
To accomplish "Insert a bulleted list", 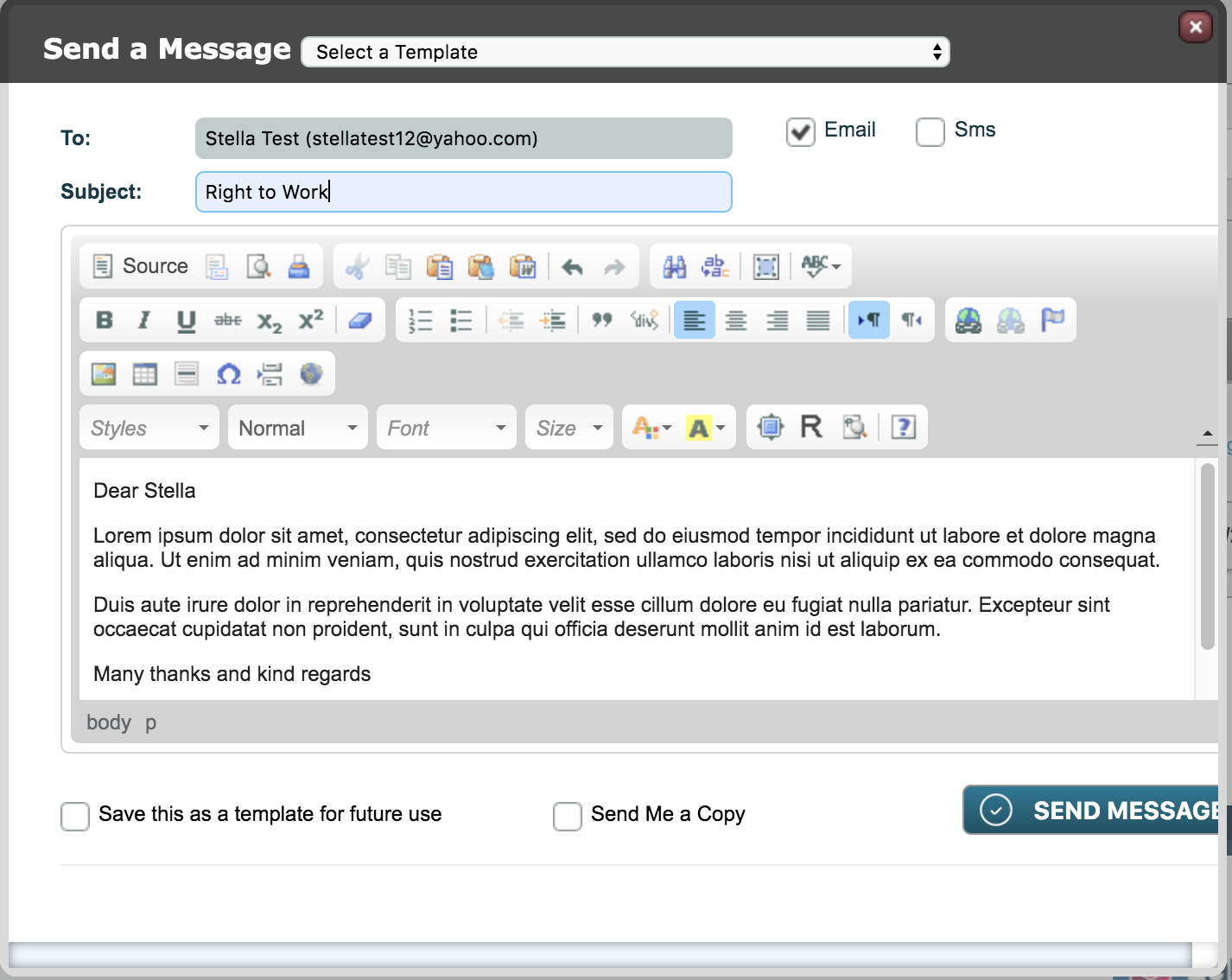I will [461, 320].
